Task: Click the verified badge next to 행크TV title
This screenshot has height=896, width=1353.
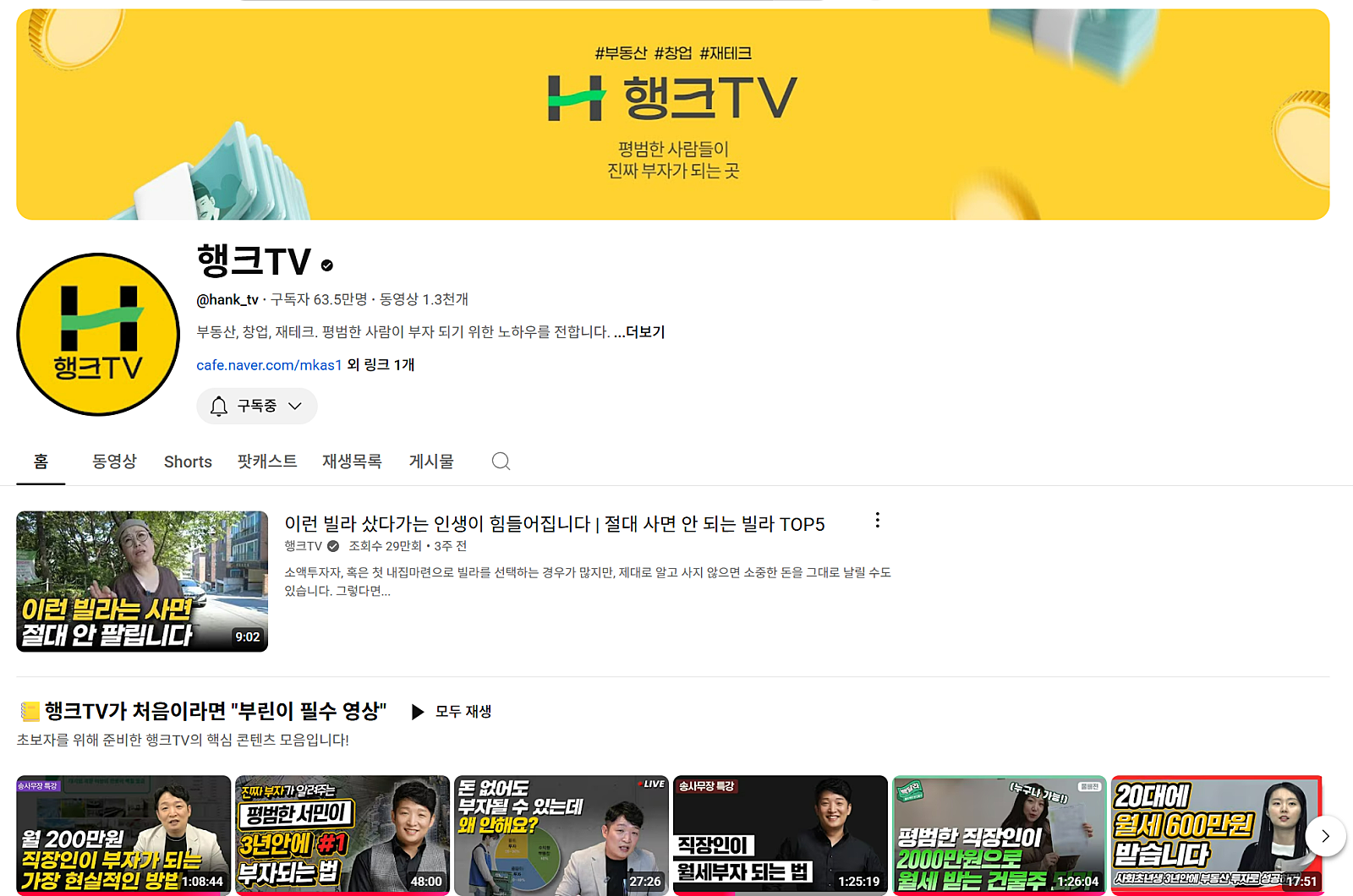Action: click(327, 265)
